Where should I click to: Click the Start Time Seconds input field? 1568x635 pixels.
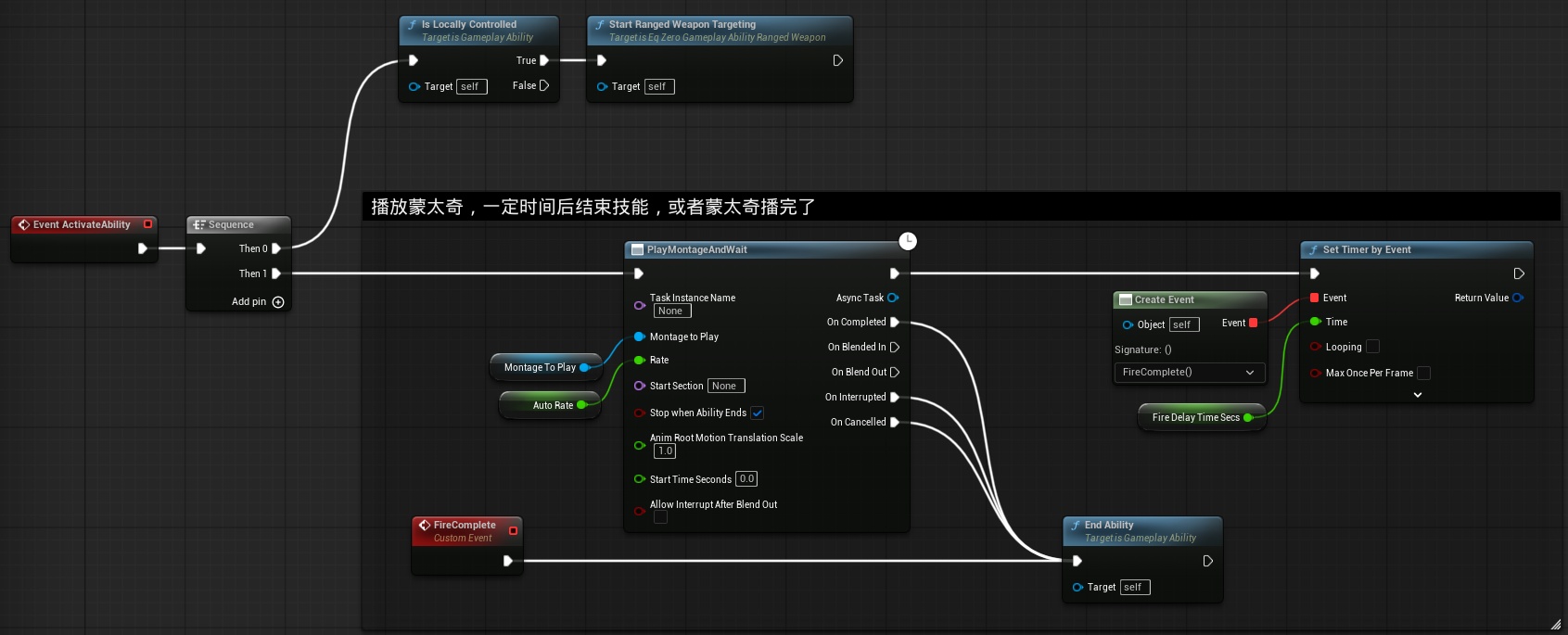tap(746, 479)
